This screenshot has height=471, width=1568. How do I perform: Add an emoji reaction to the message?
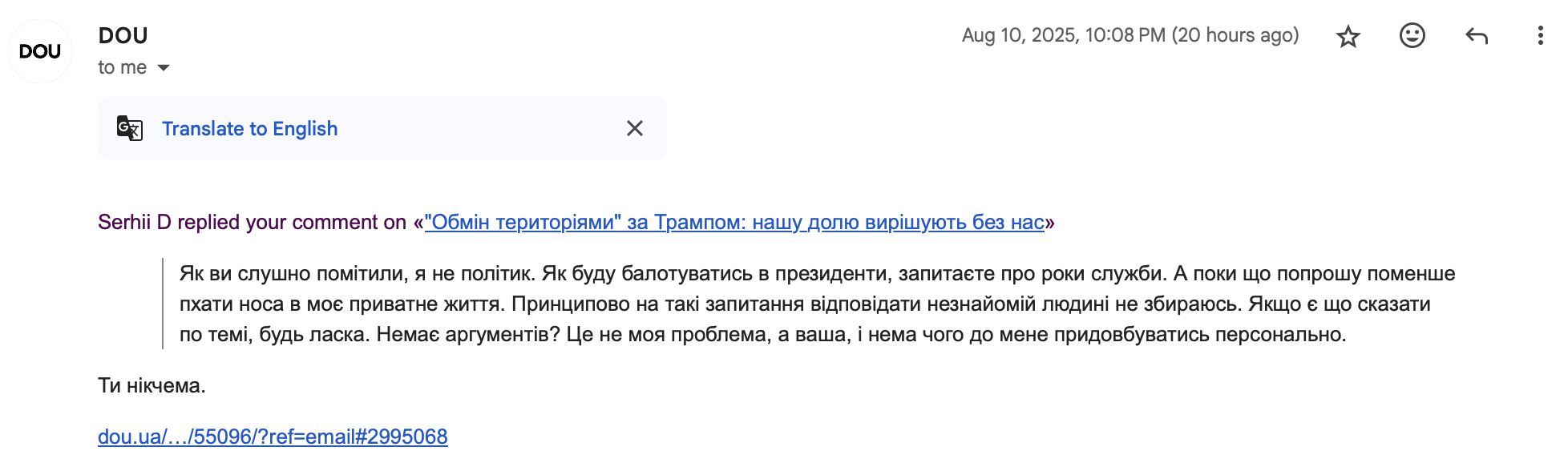(x=1412, y=35)
